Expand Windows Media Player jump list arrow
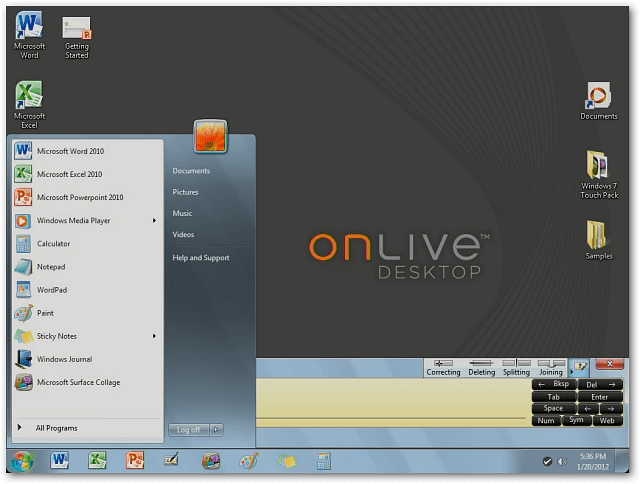640x484 pixels. click(x=154, y=221)
